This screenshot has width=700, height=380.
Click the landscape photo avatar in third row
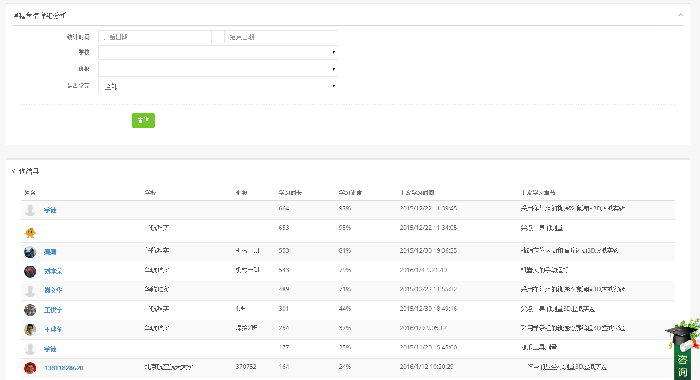coord(30,252)
